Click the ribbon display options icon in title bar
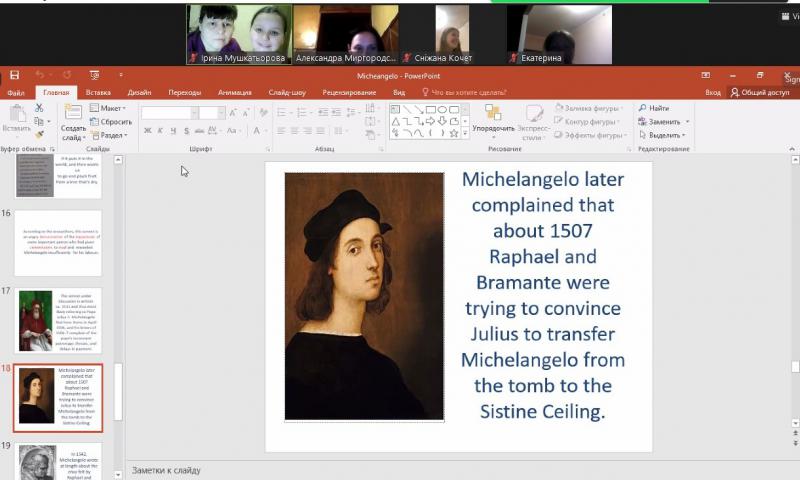 (706, 75)
